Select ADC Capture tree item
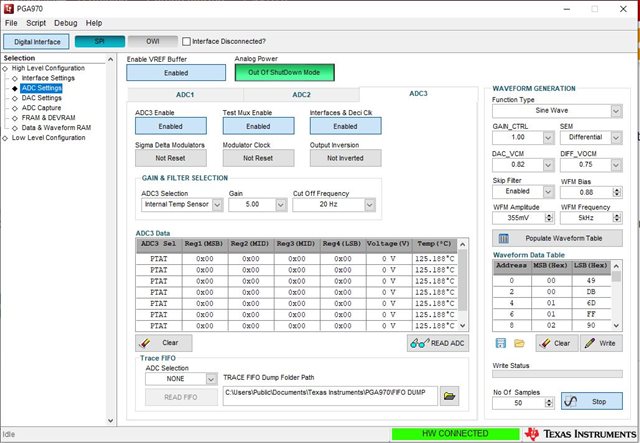Image resolution: width=640 pixels, height=443 pixels. (41, 108)
